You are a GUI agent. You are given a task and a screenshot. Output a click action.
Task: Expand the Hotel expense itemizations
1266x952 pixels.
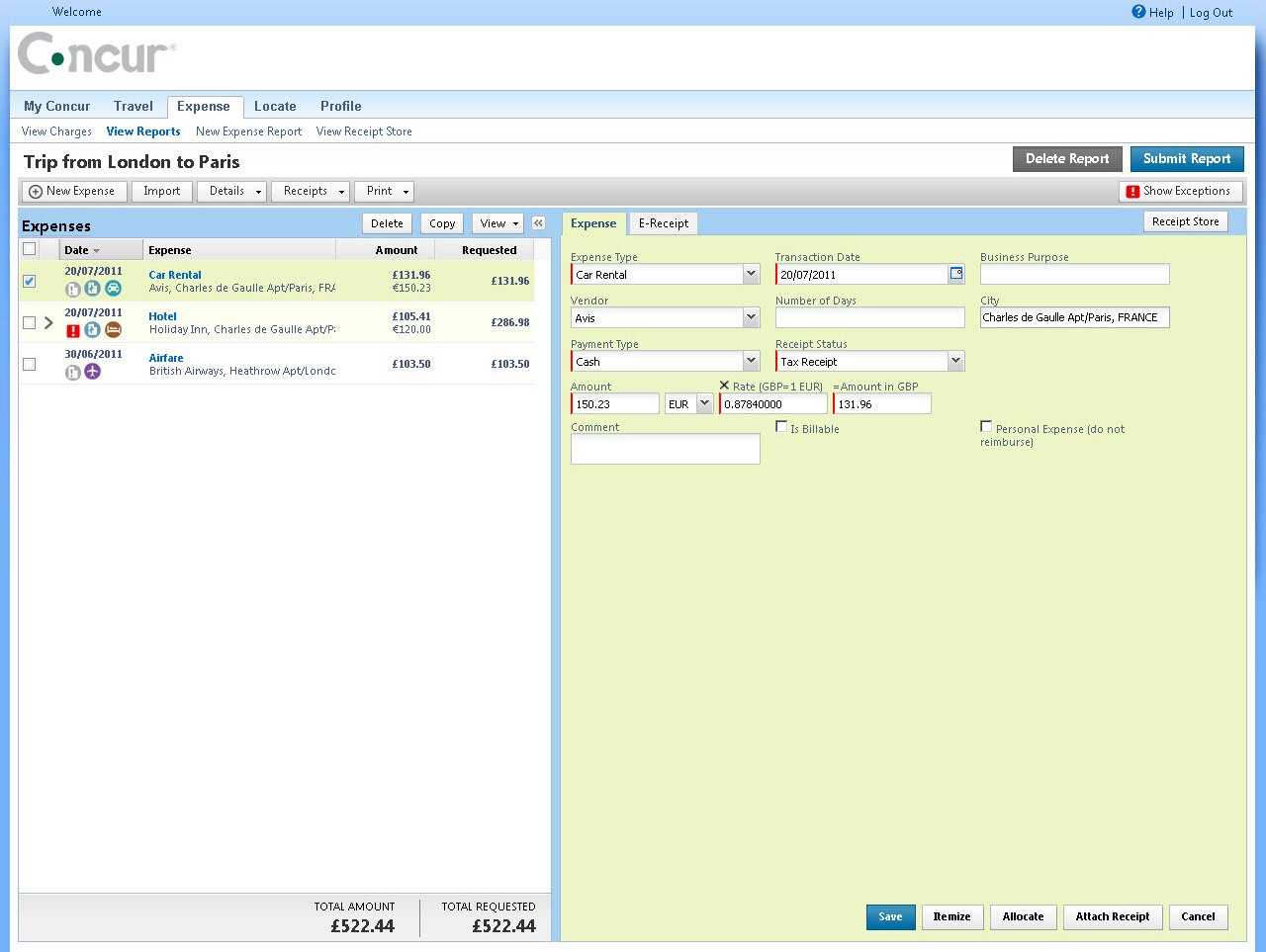pyautogui.click(x=48, y=322)
